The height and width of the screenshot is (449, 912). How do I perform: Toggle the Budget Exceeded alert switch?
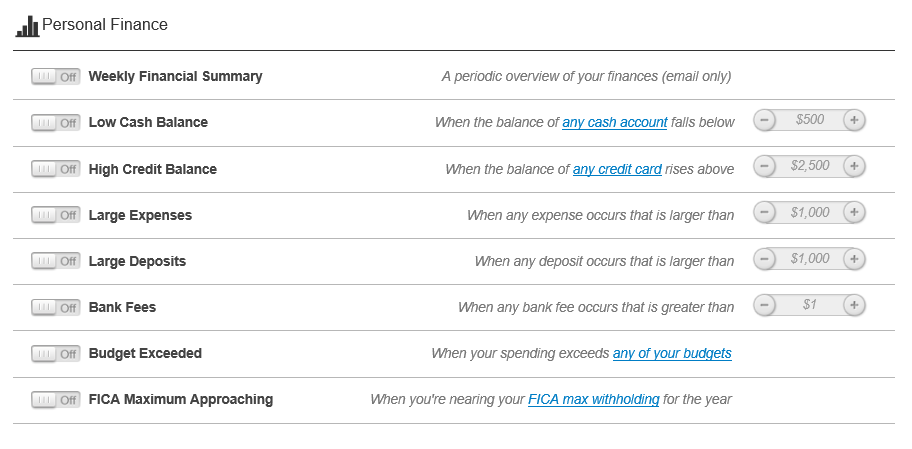coord(56,354)
